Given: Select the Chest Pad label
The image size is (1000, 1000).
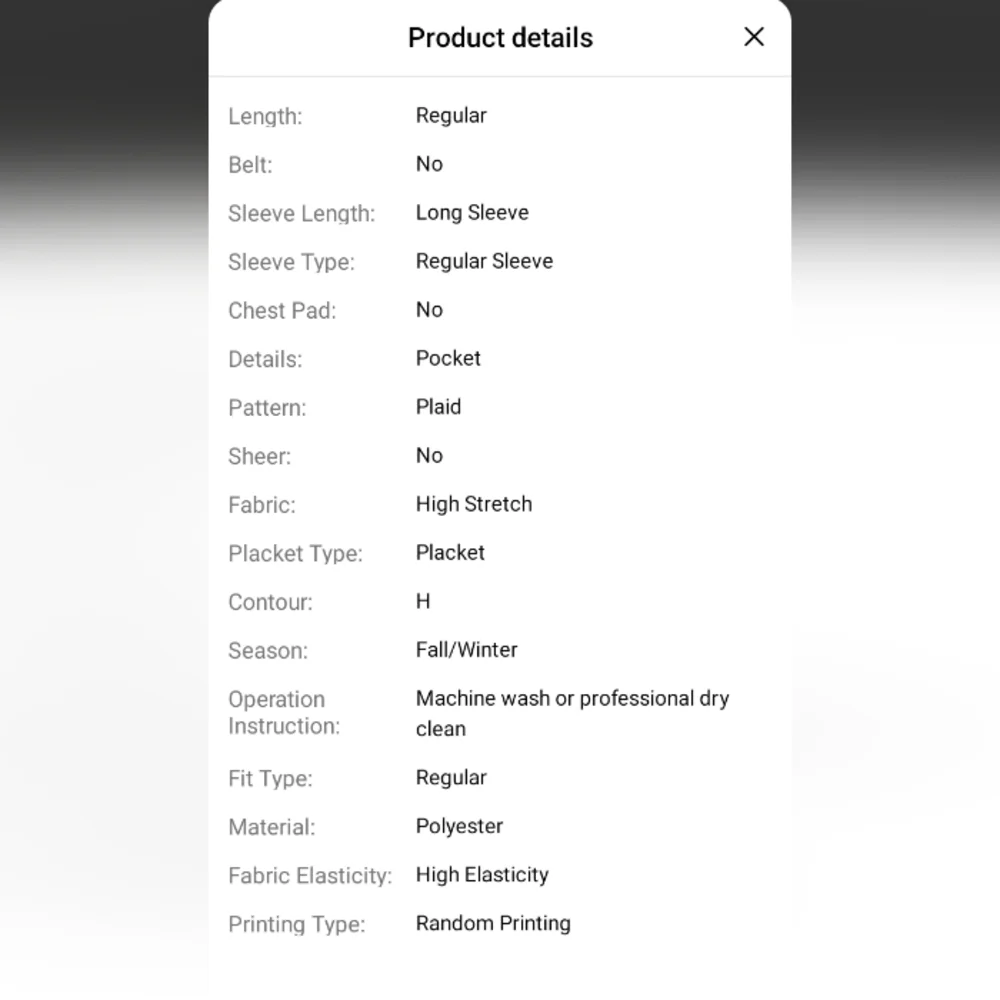Looking at the screenshot, I should tap(282, 310).
